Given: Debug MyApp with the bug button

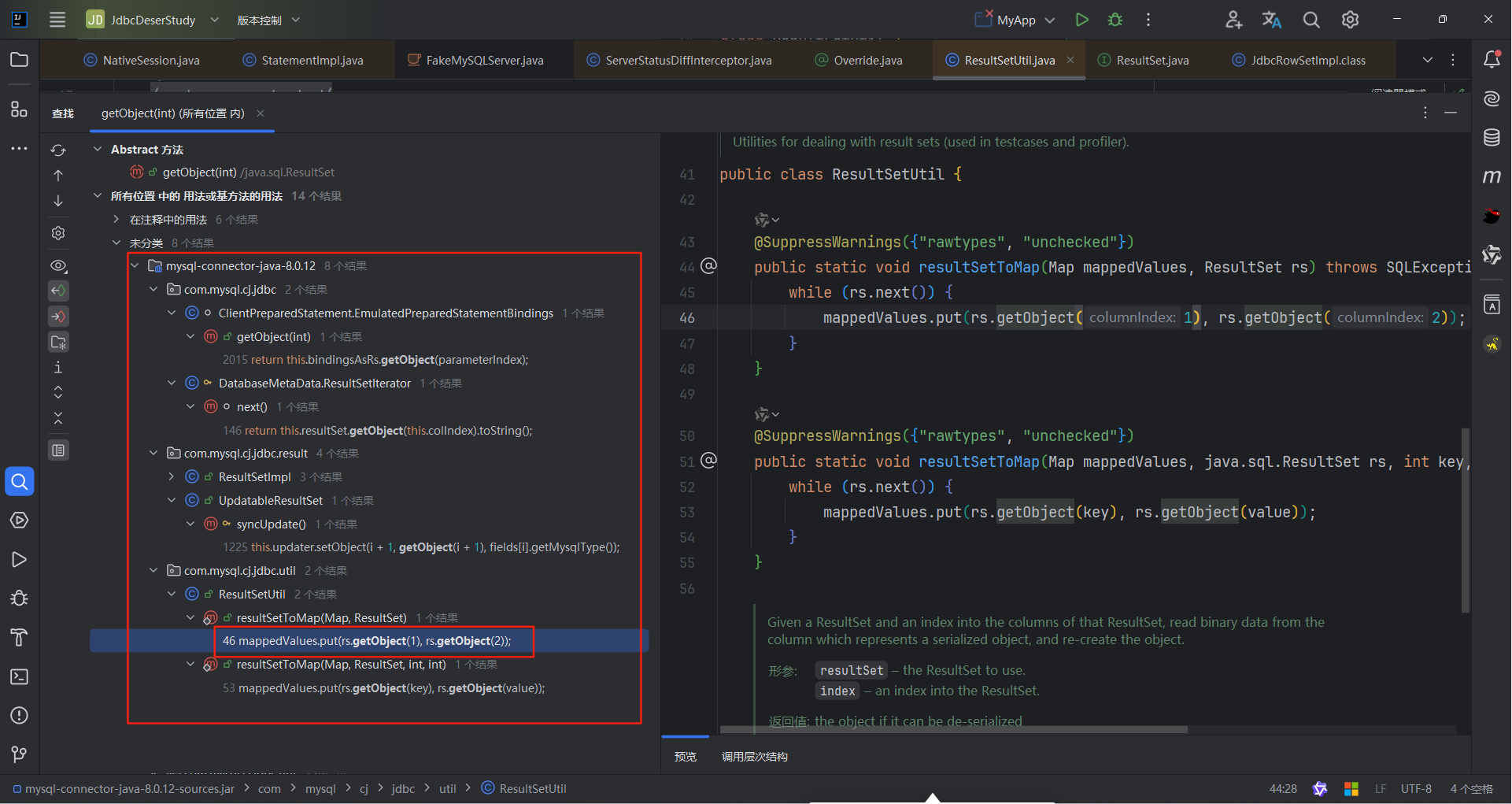Looking at the screenshot, I should pyautogui.click(x=1115, y=20).
